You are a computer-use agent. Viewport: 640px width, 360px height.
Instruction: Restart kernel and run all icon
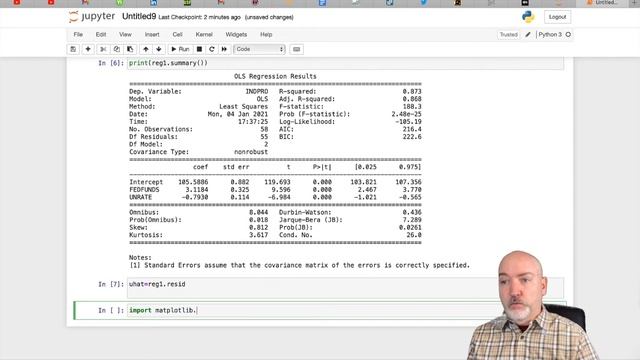224,49
